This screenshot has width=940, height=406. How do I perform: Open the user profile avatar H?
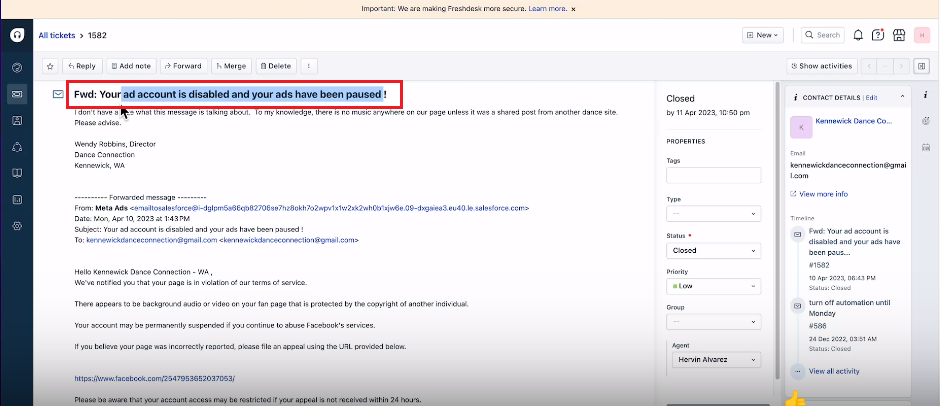(921, 35)
